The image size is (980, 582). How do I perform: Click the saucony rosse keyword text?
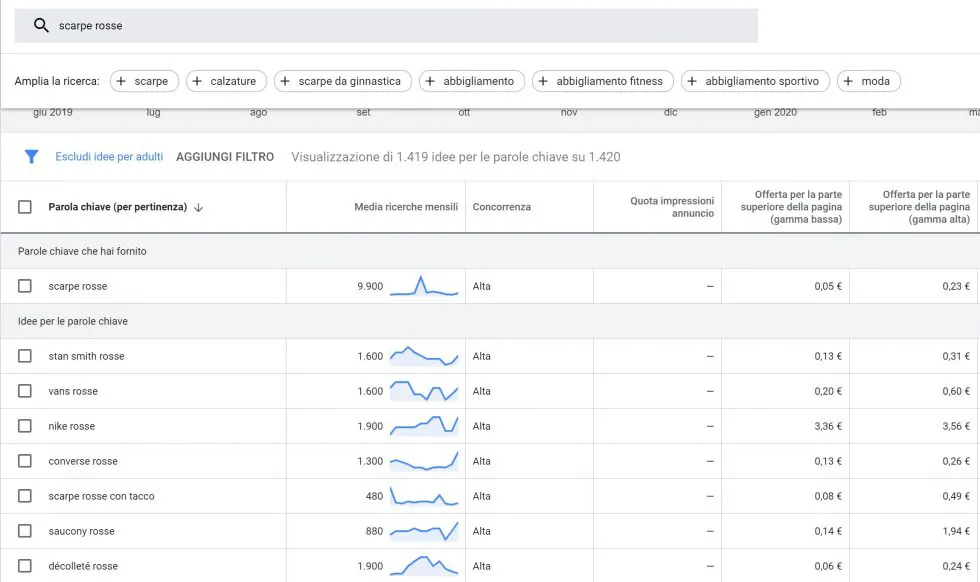pos(81,531)
